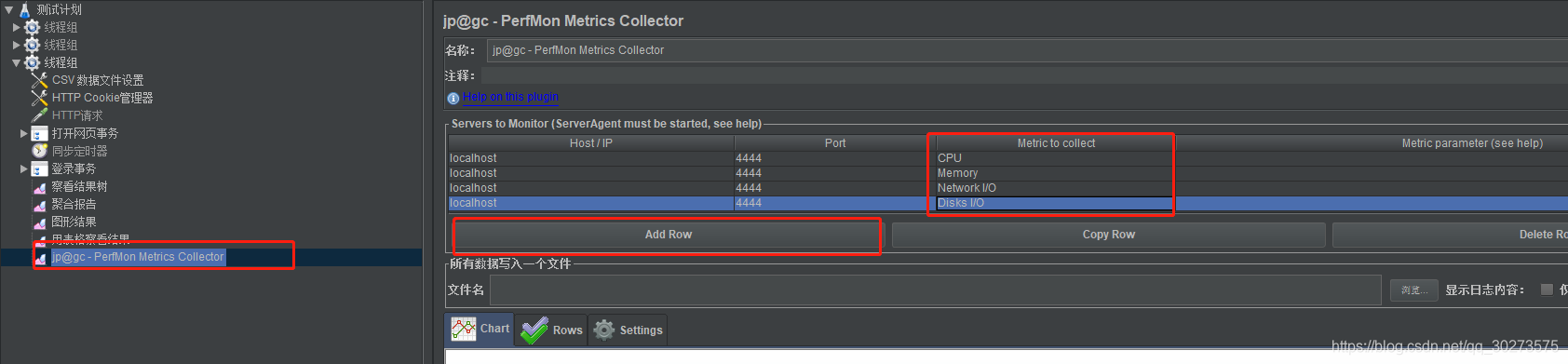Click the HTTP Cookie管理器 tools icon
The width and height of the screenshot is (1568, 364).
click(x=39, y=98)
